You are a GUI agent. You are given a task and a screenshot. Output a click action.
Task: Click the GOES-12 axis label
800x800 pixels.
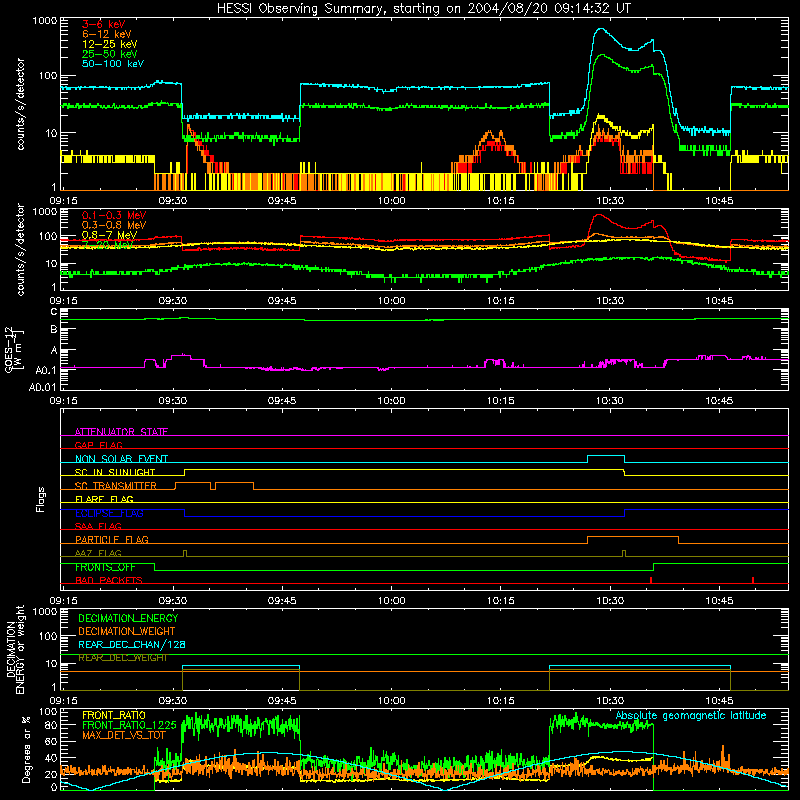point(14,350)
